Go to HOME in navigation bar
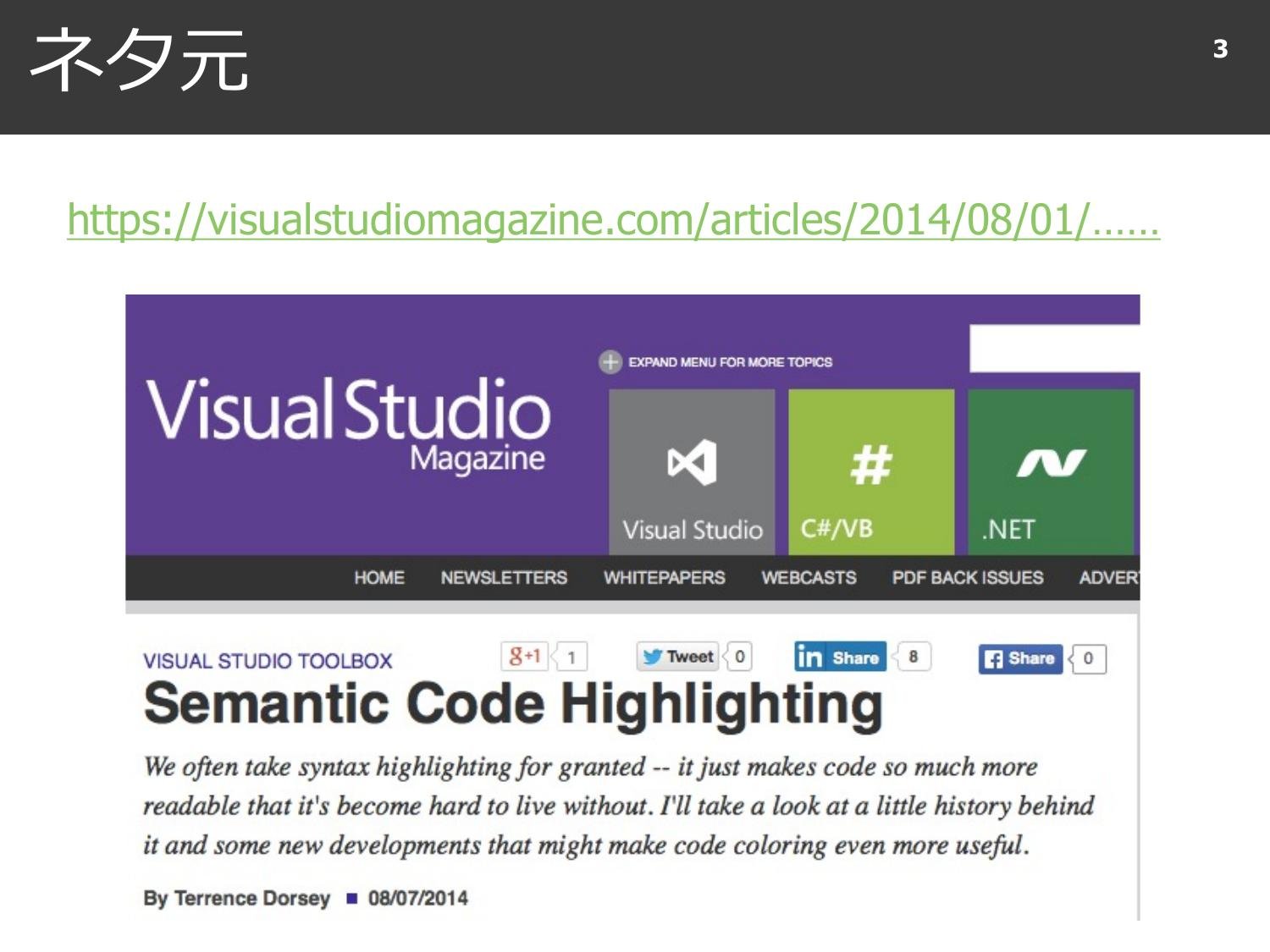This screenshot has width=1270, height=952. point(378,578)
